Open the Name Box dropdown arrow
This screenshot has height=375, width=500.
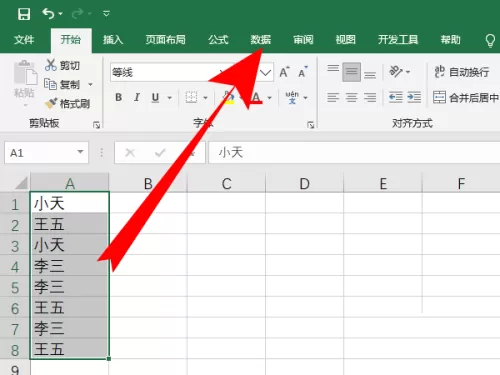[80, 152]
